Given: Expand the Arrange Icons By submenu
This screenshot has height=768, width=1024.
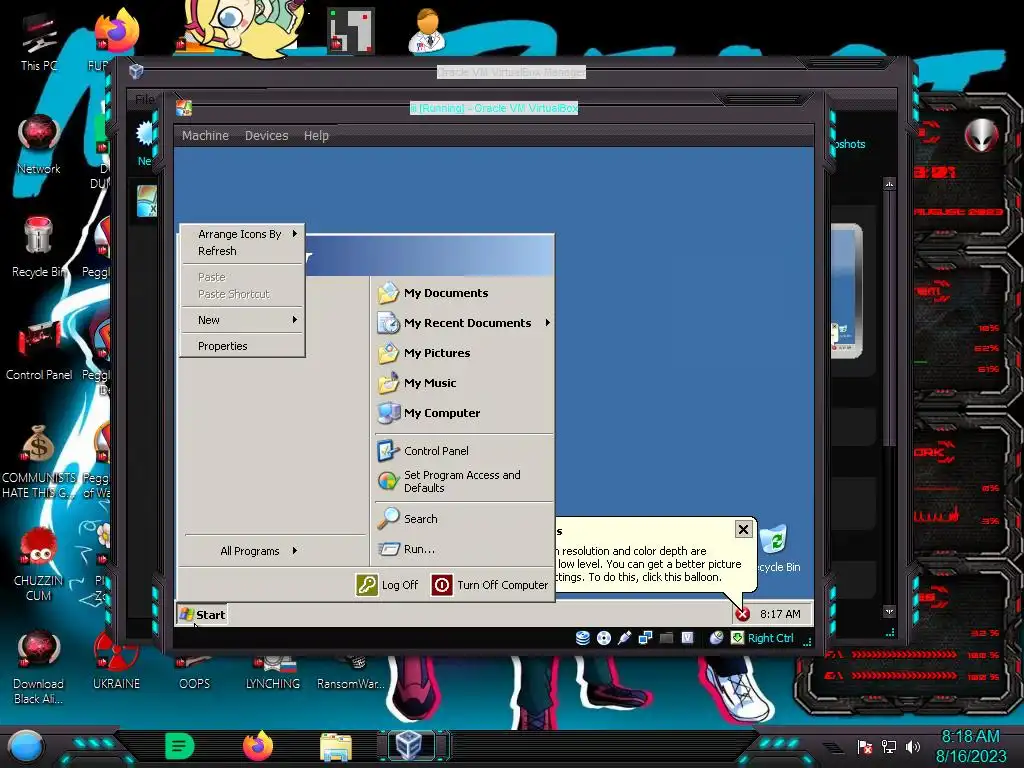Looking at the screenshot, I should coord(242,234).
